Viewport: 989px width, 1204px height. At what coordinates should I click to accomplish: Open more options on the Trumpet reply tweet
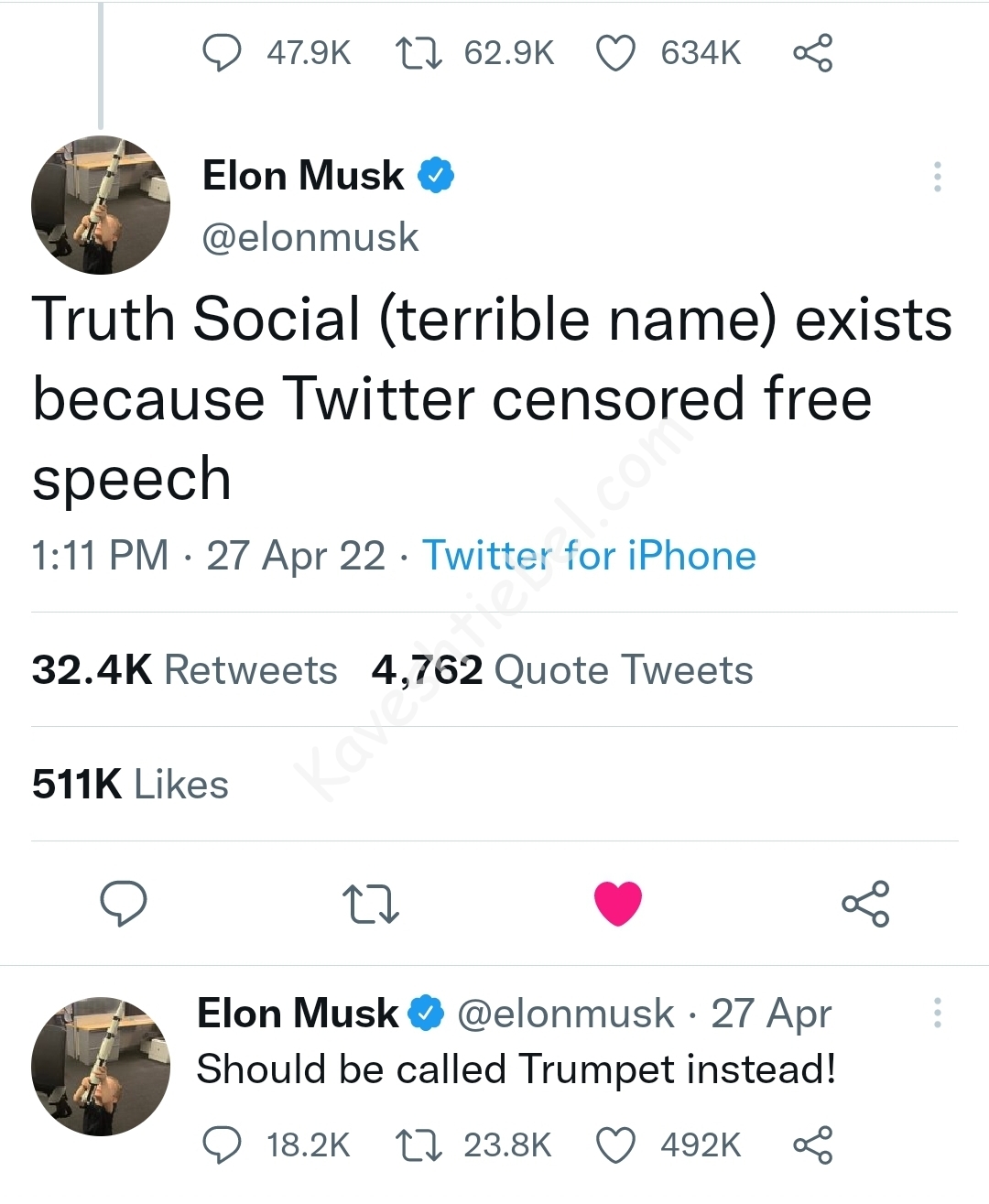pos(937,1014)
